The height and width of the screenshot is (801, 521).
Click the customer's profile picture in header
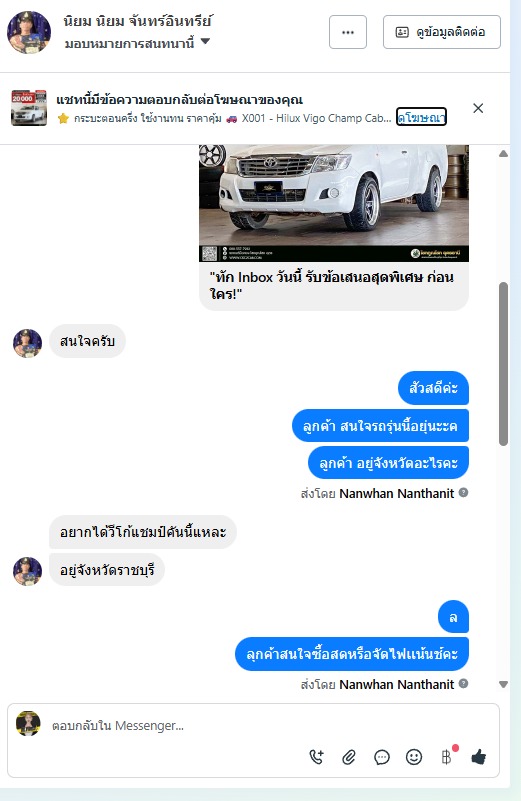[x=29, y=32]
